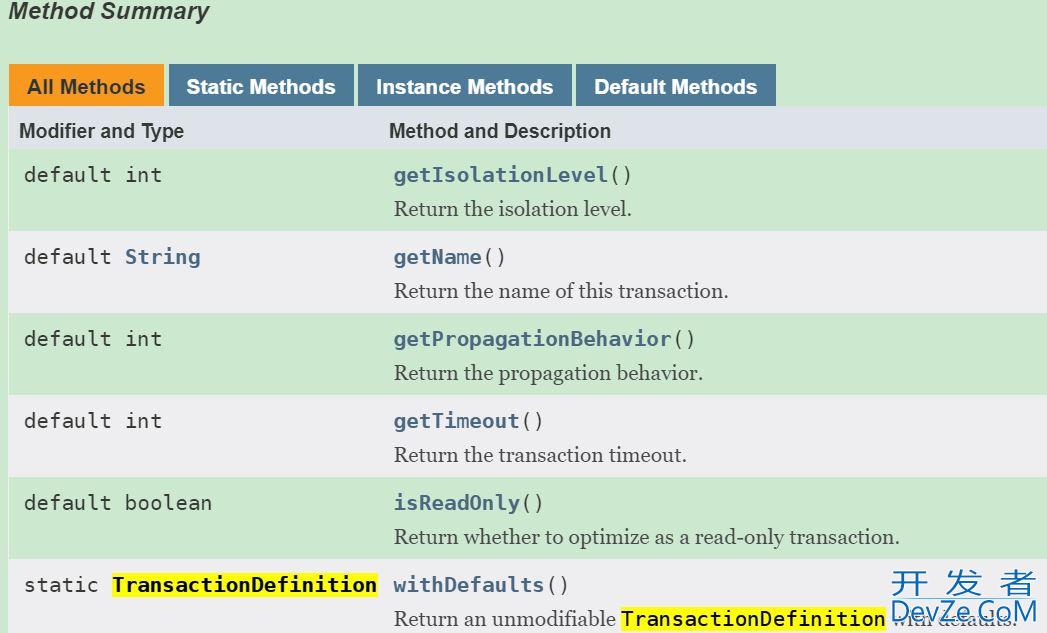The image size is (1047, 633).
Task: Click the Method Summary heading
Action: (x=109, y=11)
